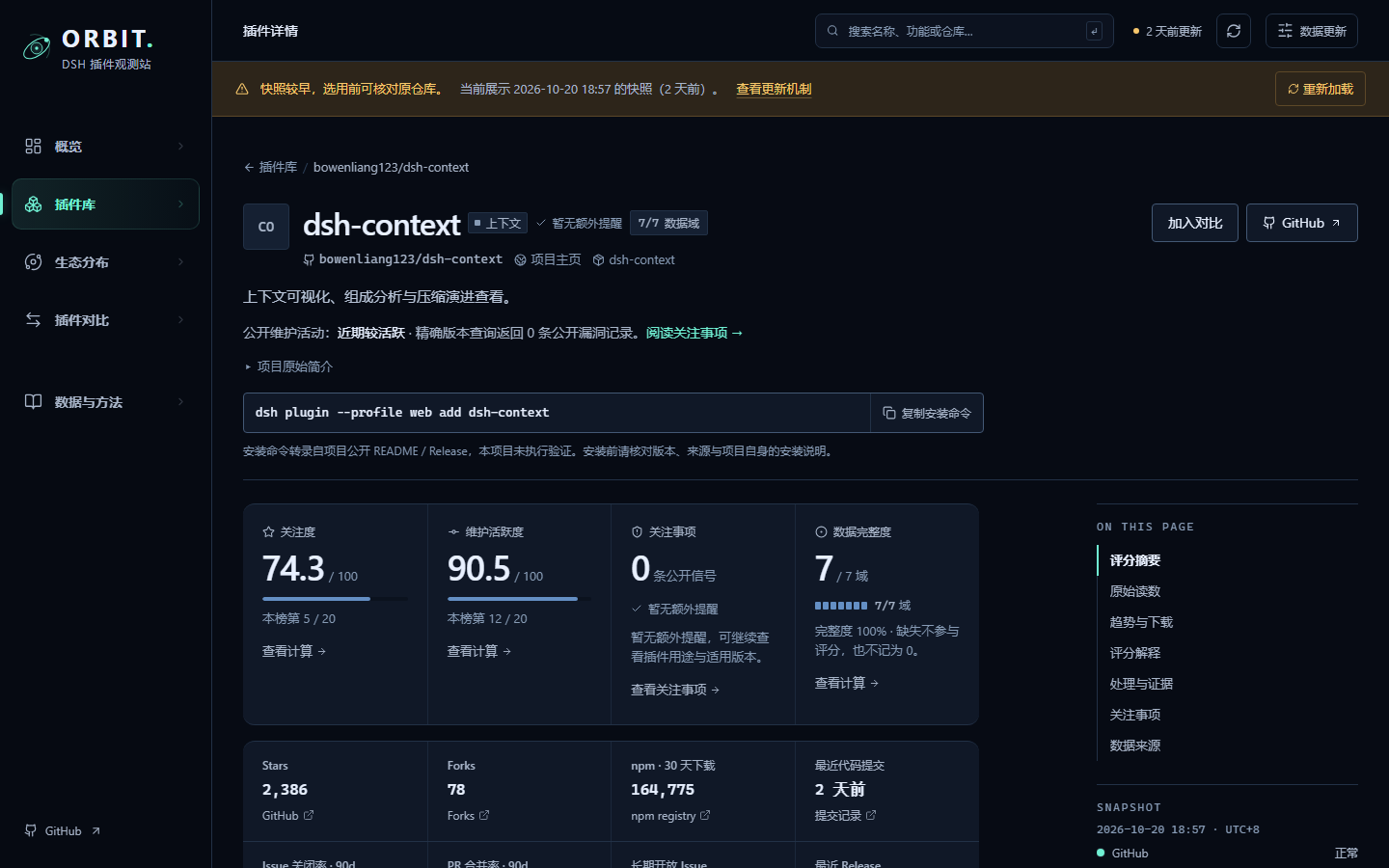Click the star icon beside 关注度
Image resolution: width=1389 pixels, height=868 pixels.
(x=268, y=531)
